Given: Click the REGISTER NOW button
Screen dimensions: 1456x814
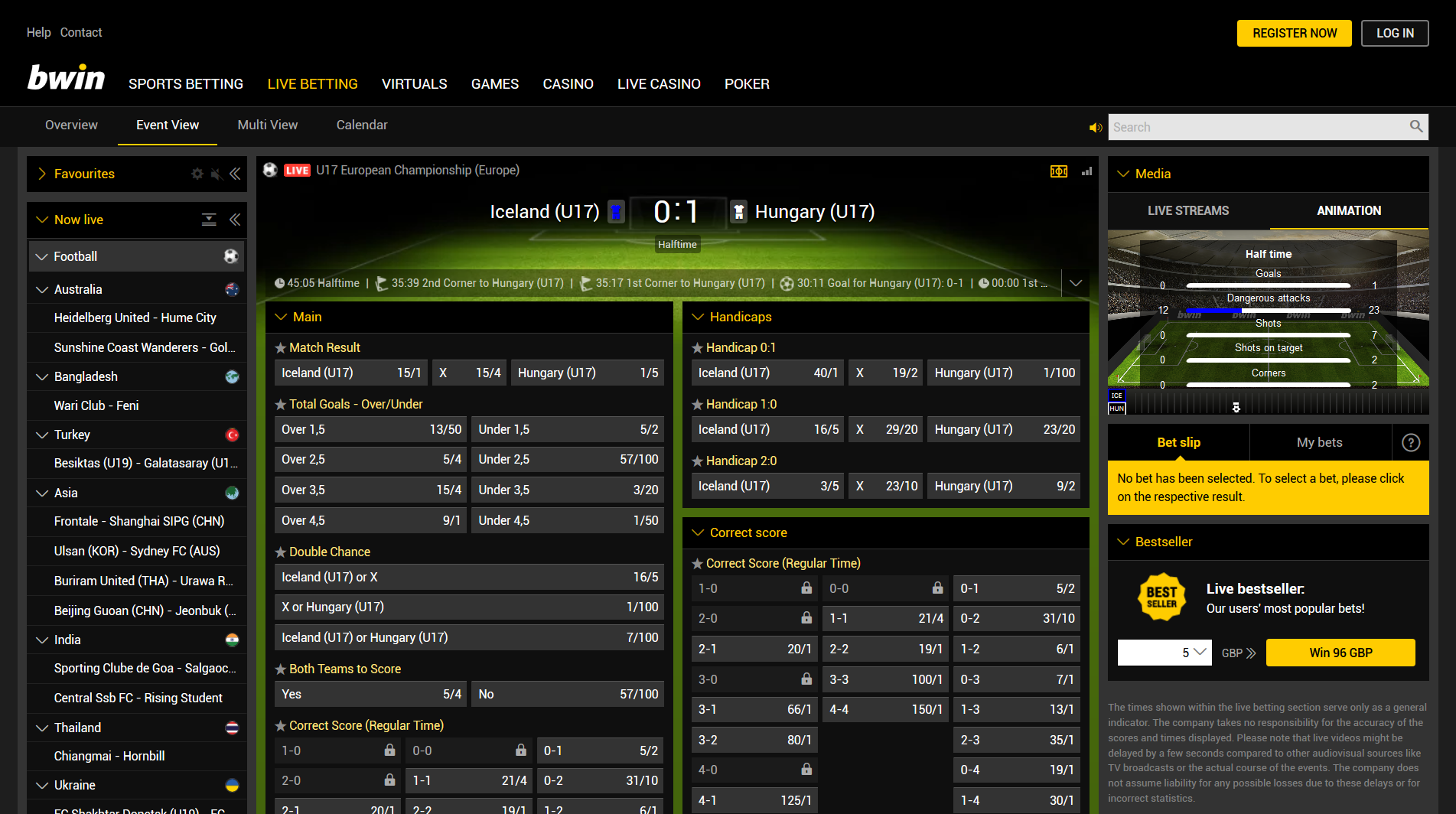Looking at the screenshot, I should 1295,33.
